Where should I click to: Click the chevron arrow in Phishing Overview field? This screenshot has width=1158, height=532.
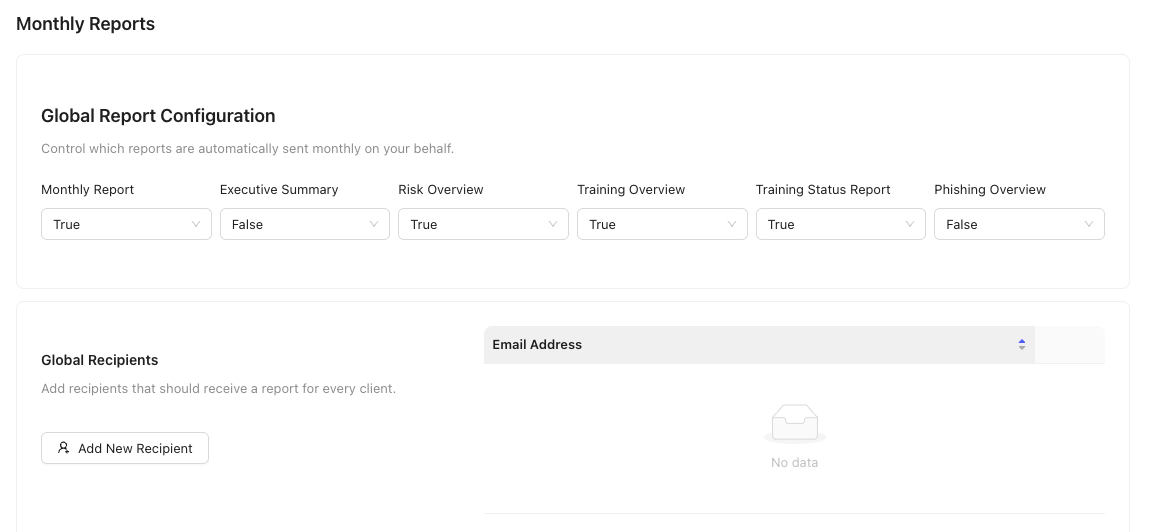pos(1089,225)
